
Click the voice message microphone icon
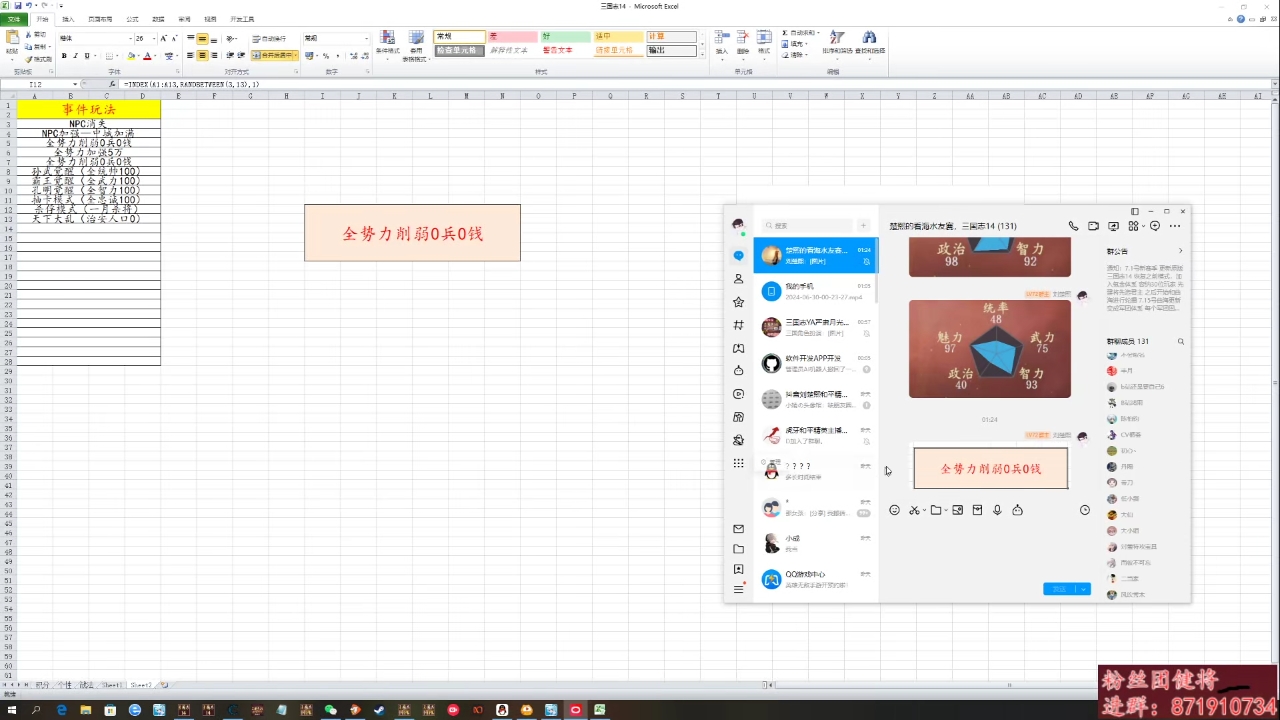pyautogui.click(x=997, y=510)
